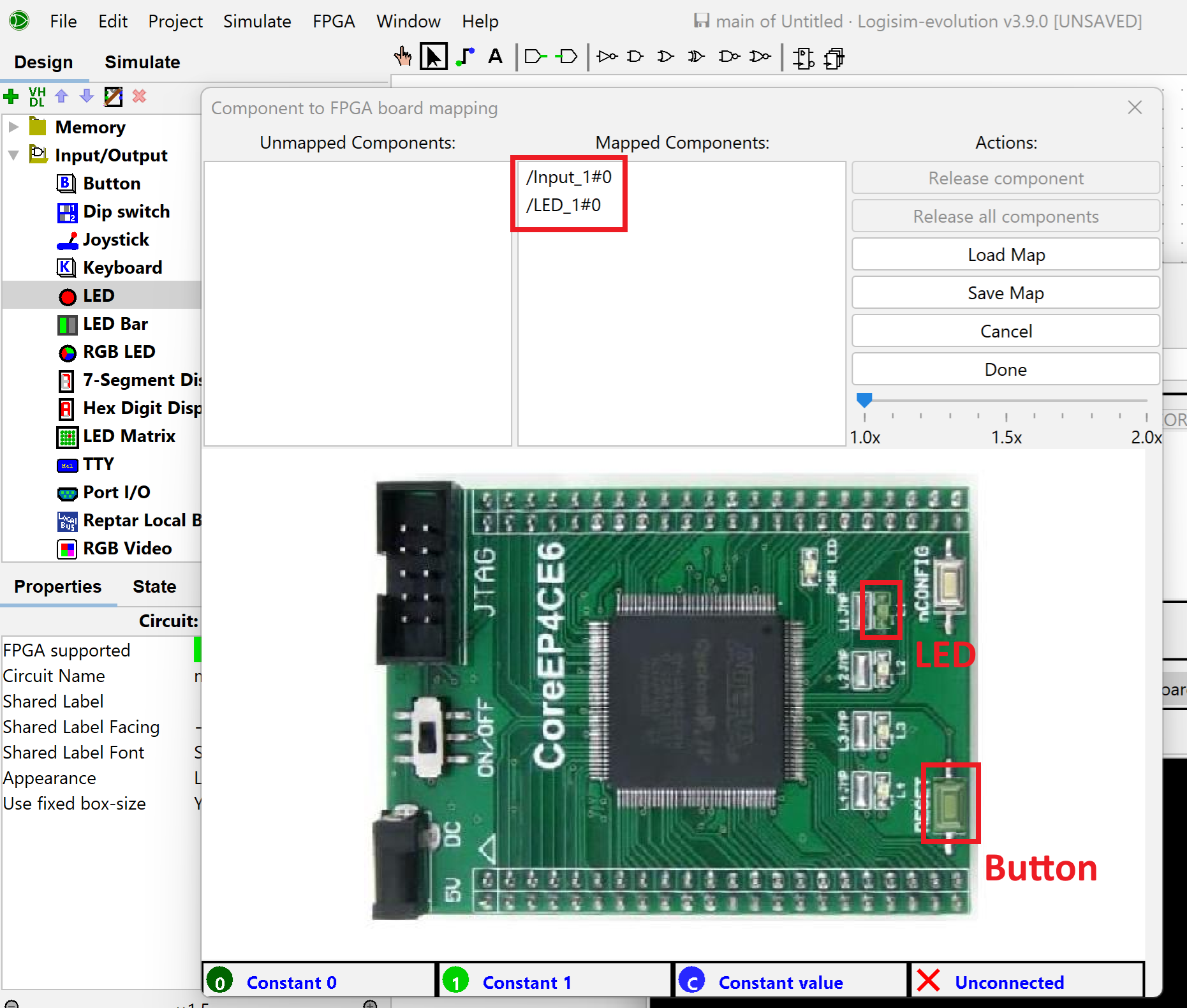This screenshot has height=1008, width=1187.
Task: Select the LED Bar component
Action: pyautogui.click(x=103, y=324)
